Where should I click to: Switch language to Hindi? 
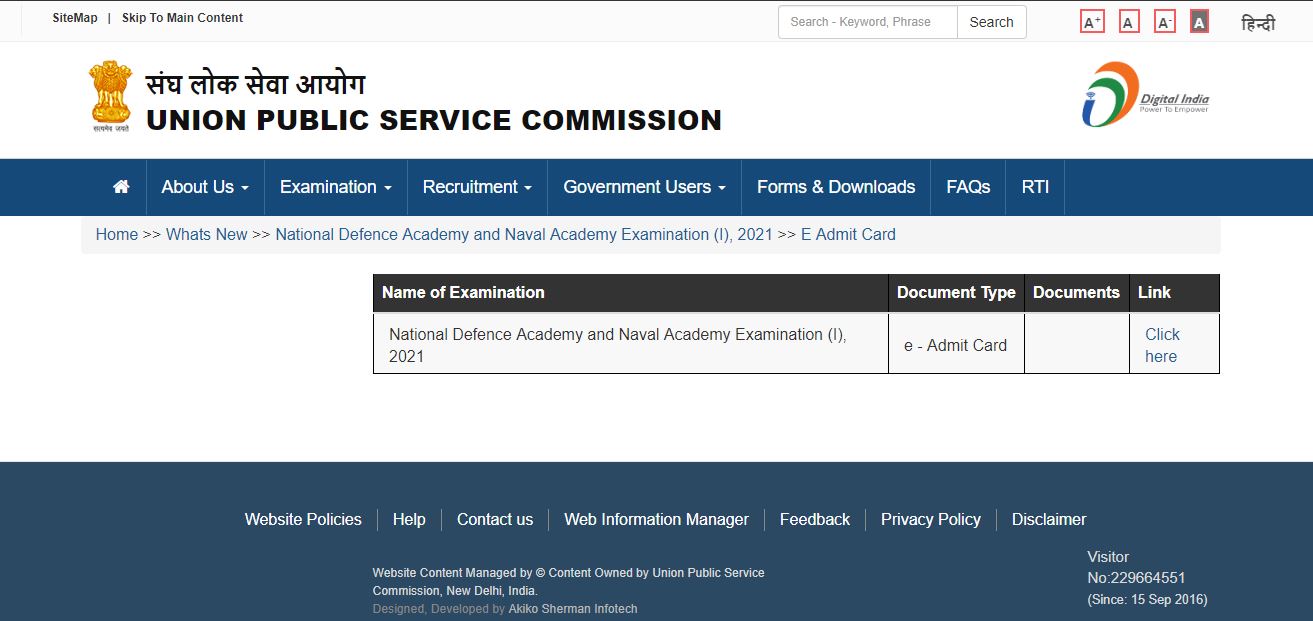(x=1258, y=23)
